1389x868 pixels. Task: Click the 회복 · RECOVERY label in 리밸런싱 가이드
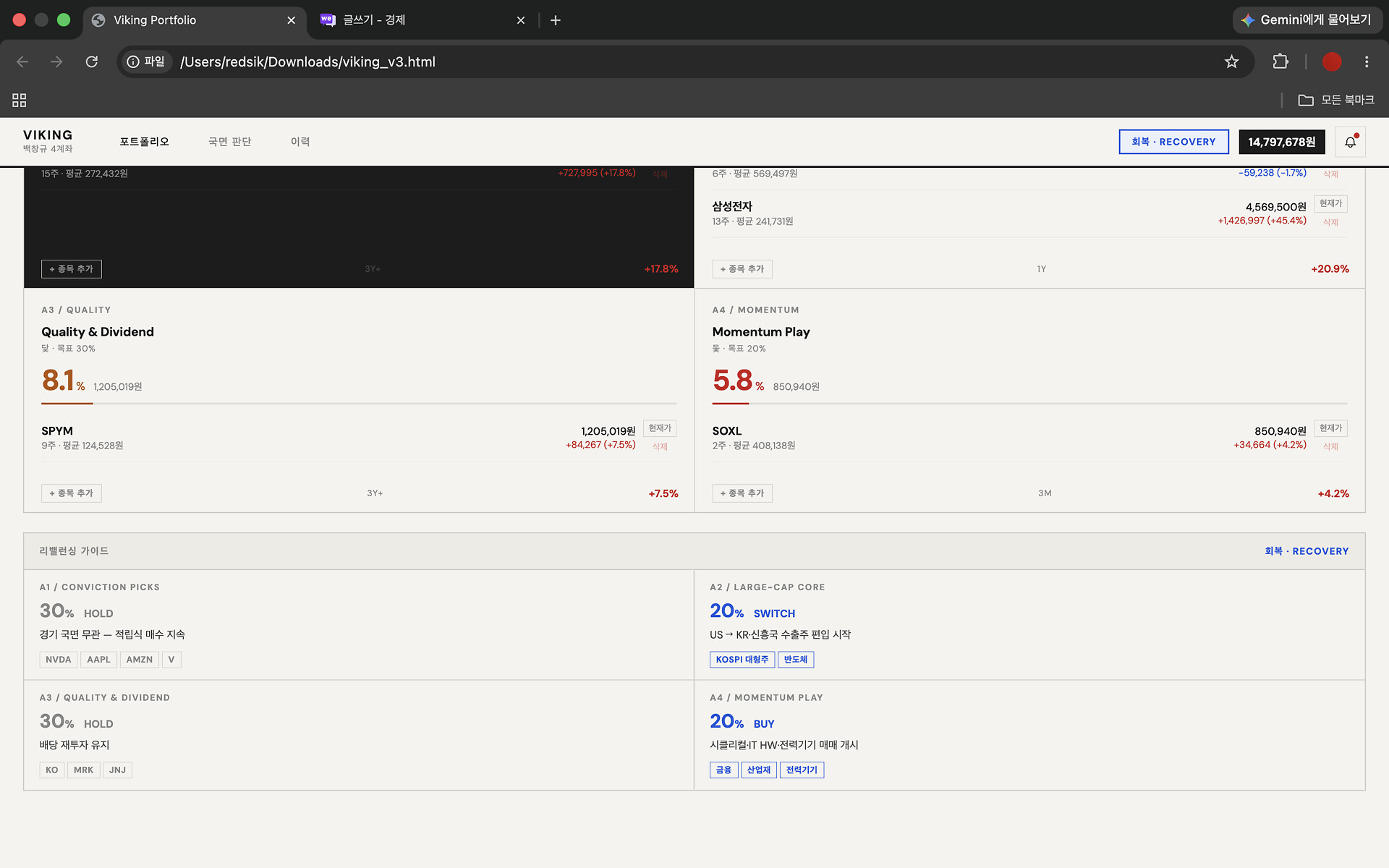tap(1307, 551)
